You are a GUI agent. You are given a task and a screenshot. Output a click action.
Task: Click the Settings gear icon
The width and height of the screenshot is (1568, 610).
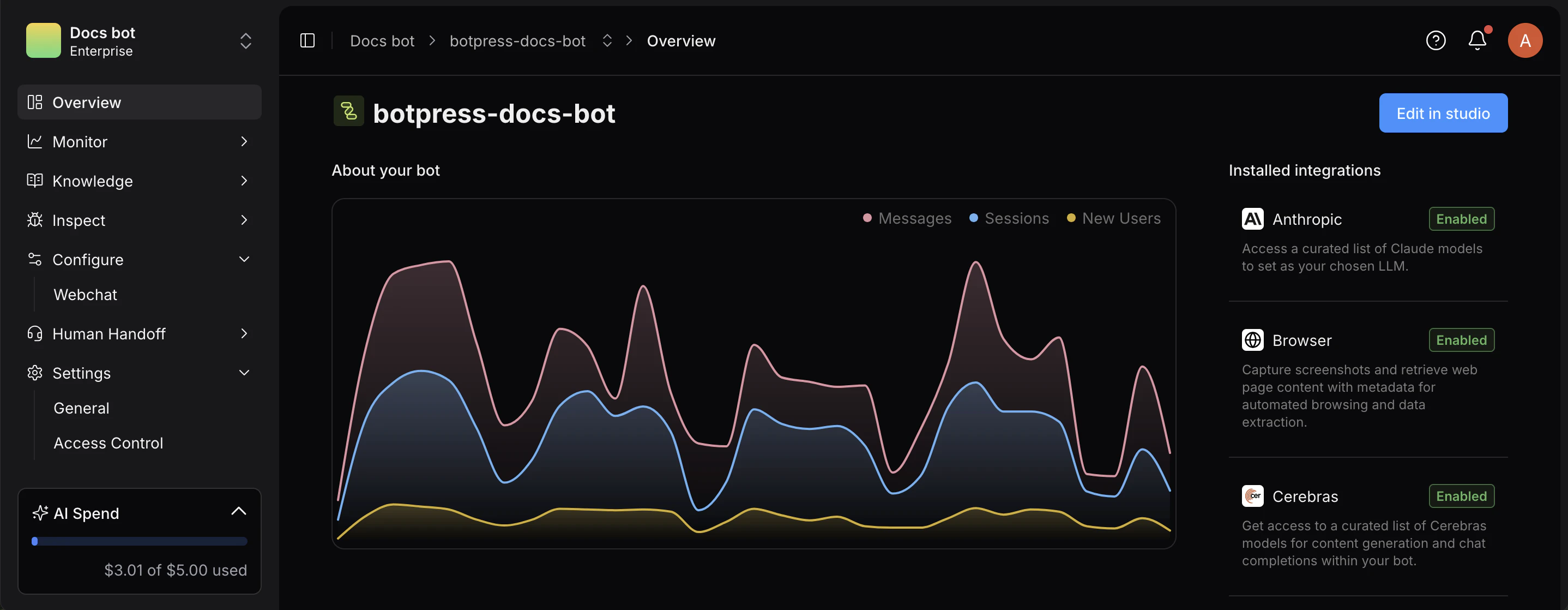click(x=35, y=372)
